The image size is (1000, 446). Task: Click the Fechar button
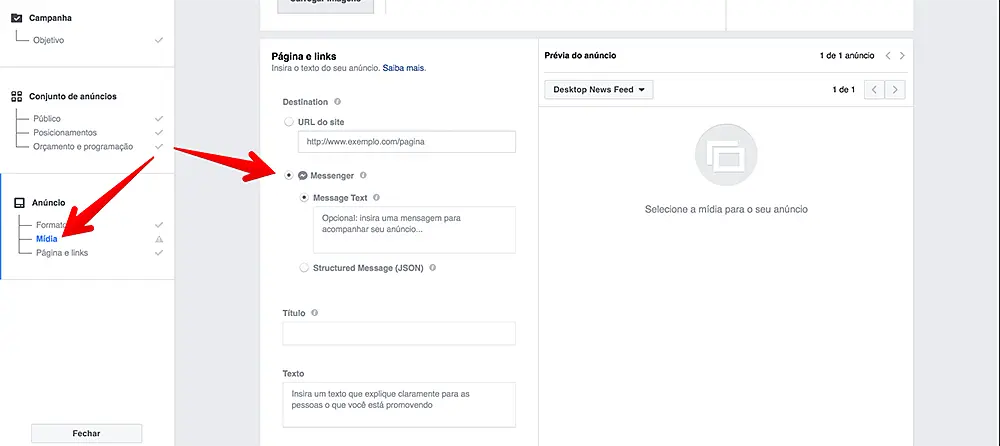click(87, 433)
